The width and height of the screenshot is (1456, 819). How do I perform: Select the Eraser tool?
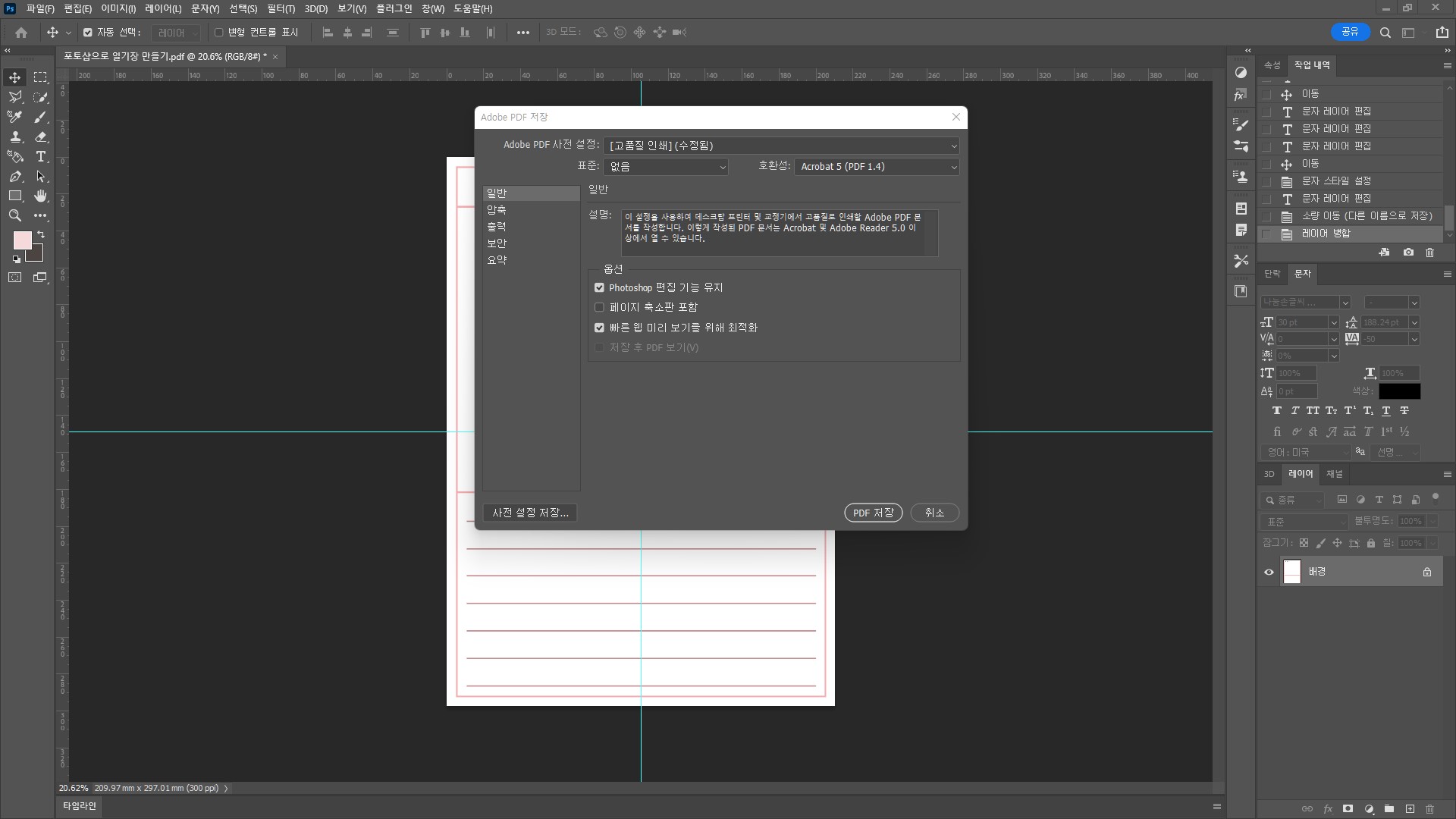[x=41, y=137]
